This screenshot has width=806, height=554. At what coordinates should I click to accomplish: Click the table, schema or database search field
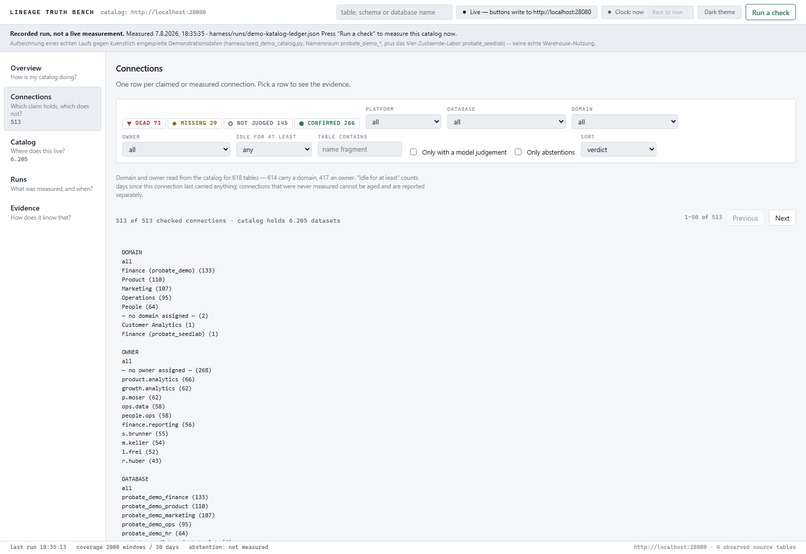(x=394, y=12)
